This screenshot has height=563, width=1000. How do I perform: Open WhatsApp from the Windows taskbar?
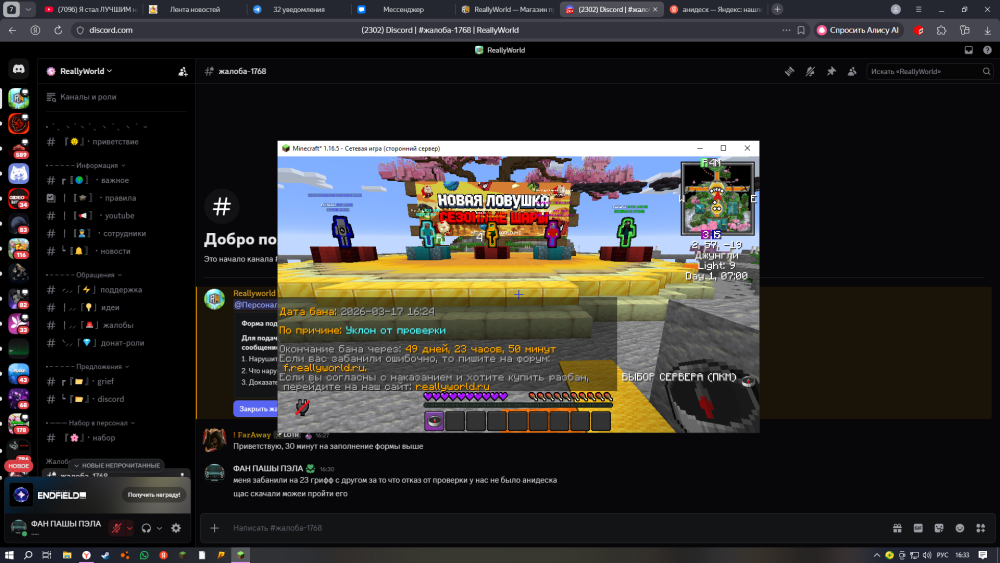[144, 555]
